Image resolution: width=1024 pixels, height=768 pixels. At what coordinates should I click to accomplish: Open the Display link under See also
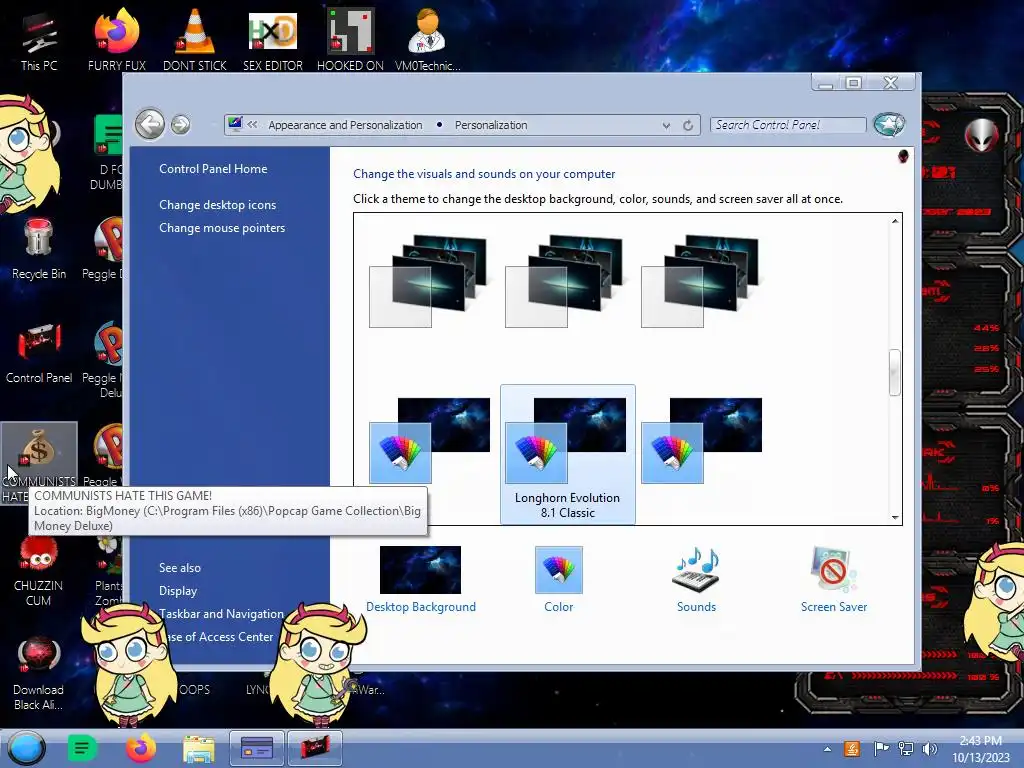point(178,591)
